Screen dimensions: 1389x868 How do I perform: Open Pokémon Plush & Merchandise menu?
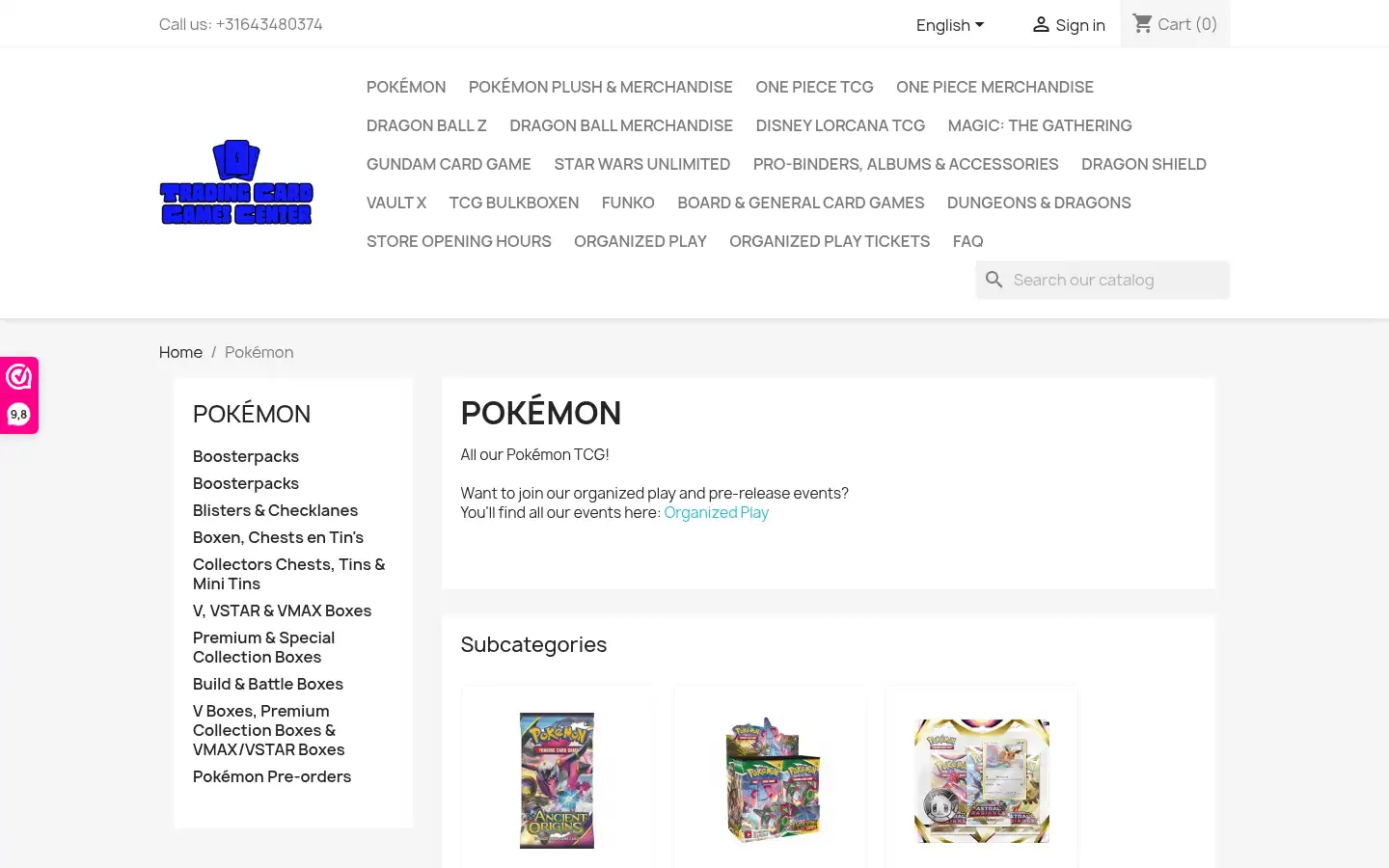point(601,87)
